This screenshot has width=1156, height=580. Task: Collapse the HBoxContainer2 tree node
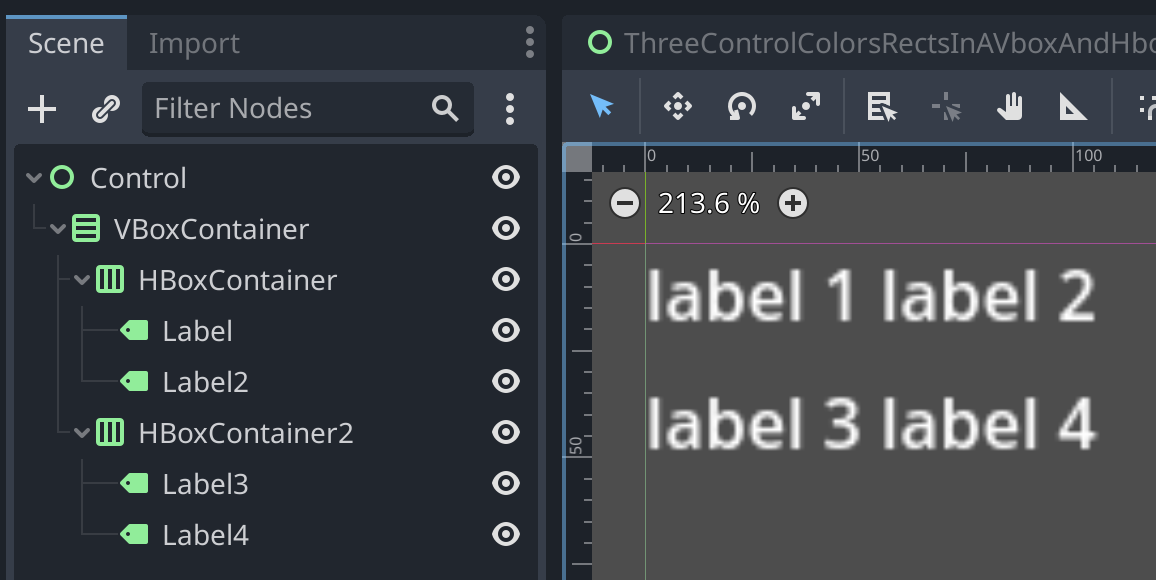pyautogui.click(x=82, y=433)
